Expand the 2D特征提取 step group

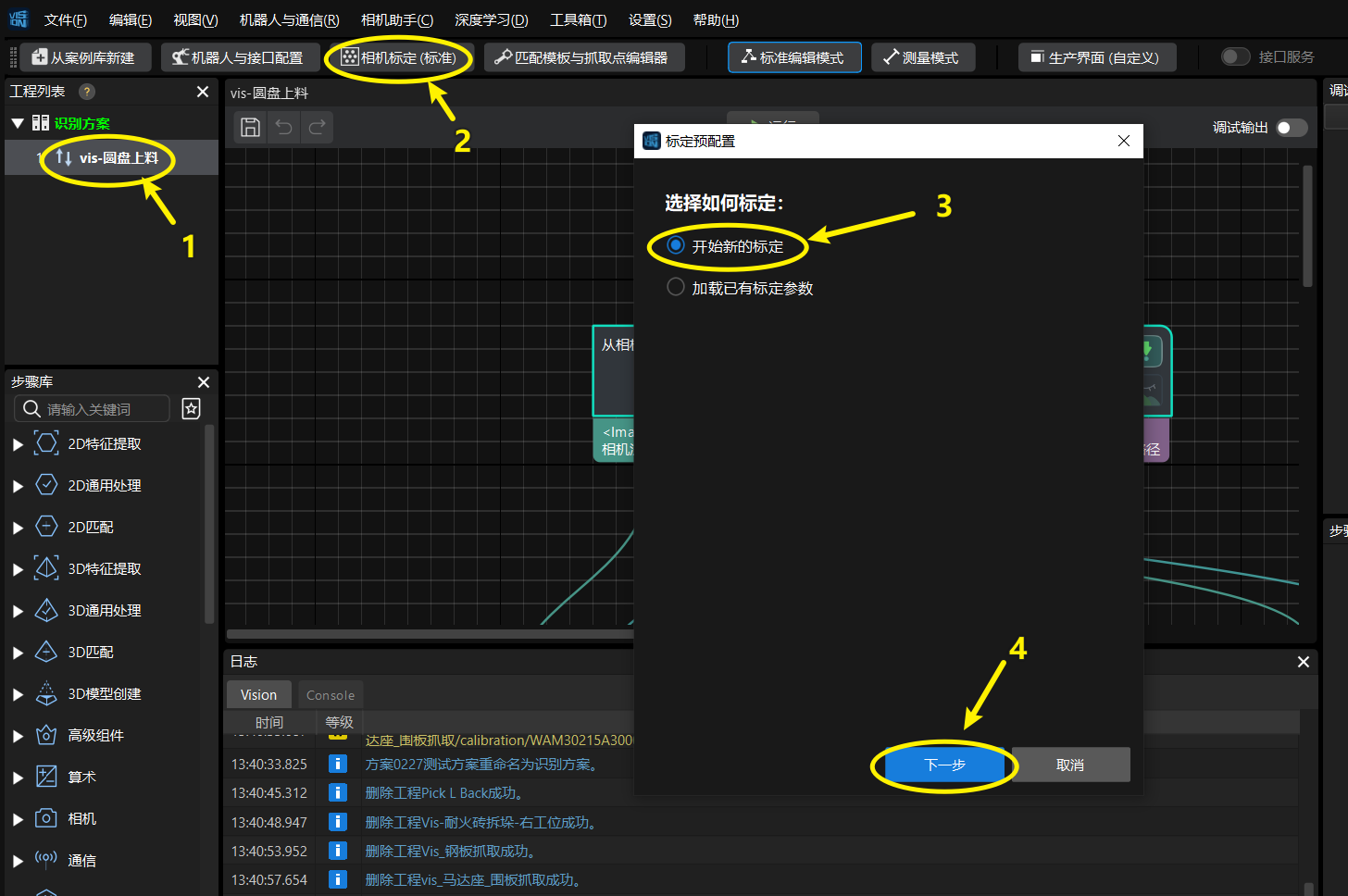(18, 444)
